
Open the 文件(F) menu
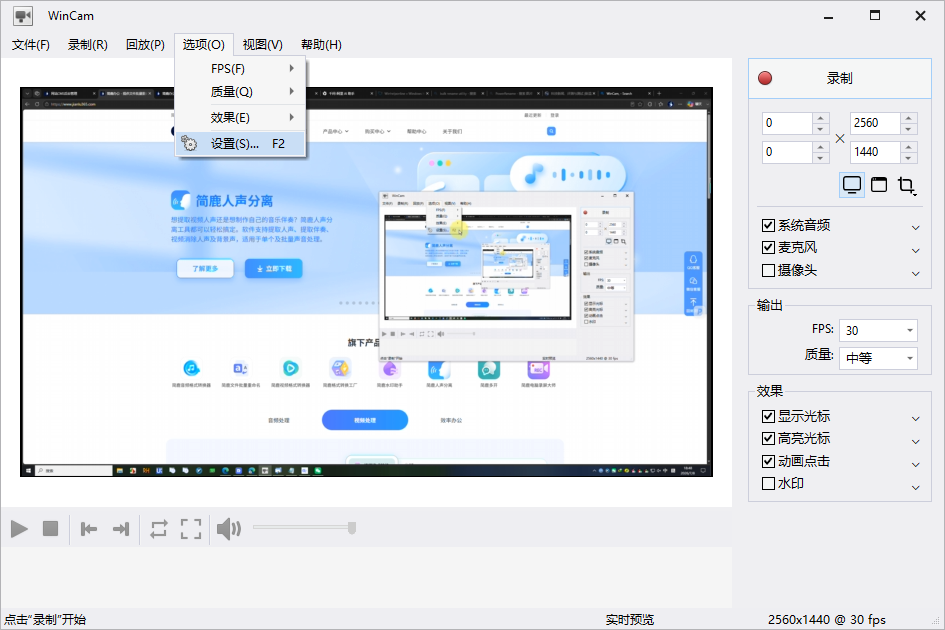tap(31, 45)
